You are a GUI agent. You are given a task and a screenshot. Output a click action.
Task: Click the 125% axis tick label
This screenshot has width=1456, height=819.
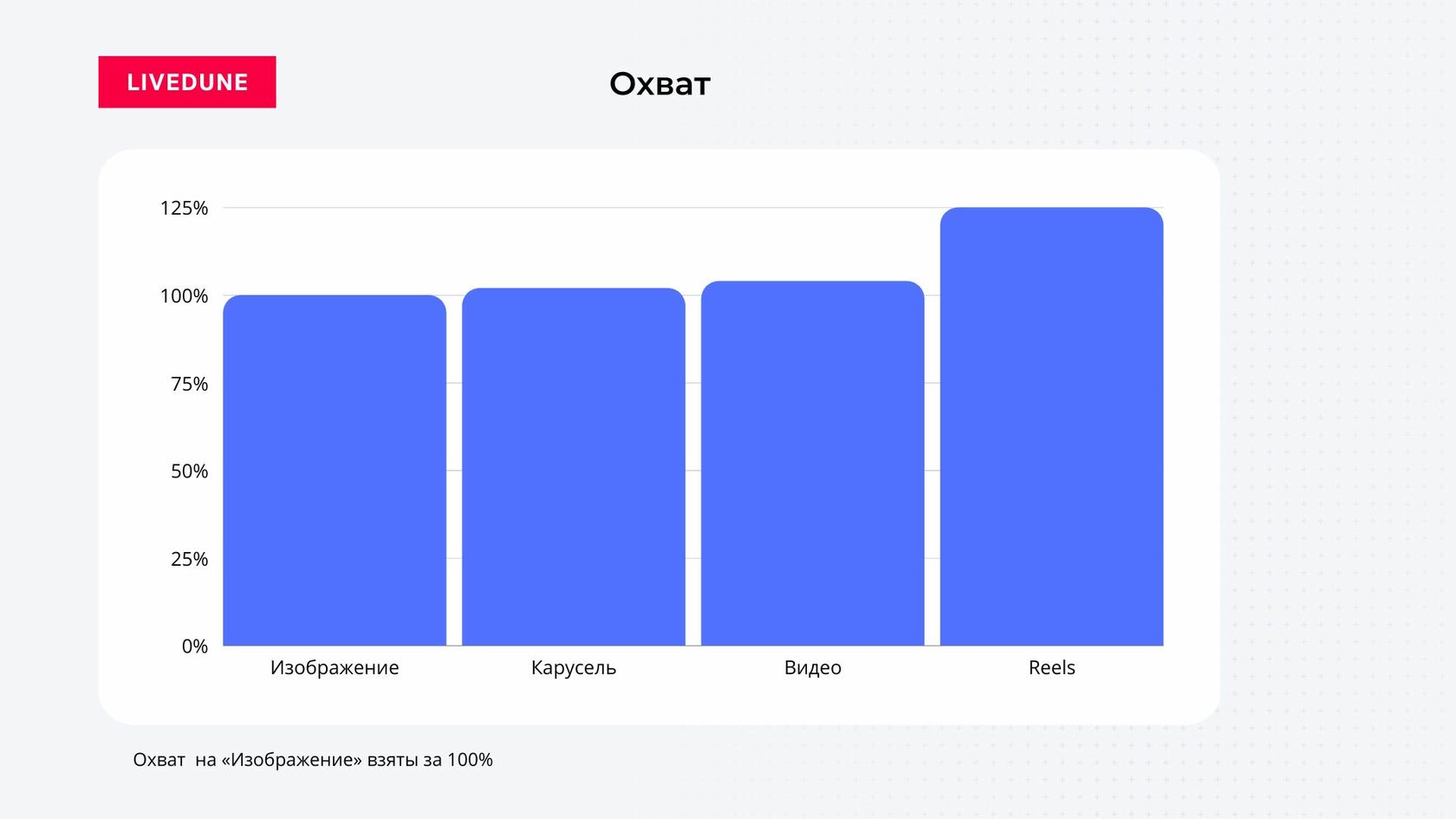185,208
